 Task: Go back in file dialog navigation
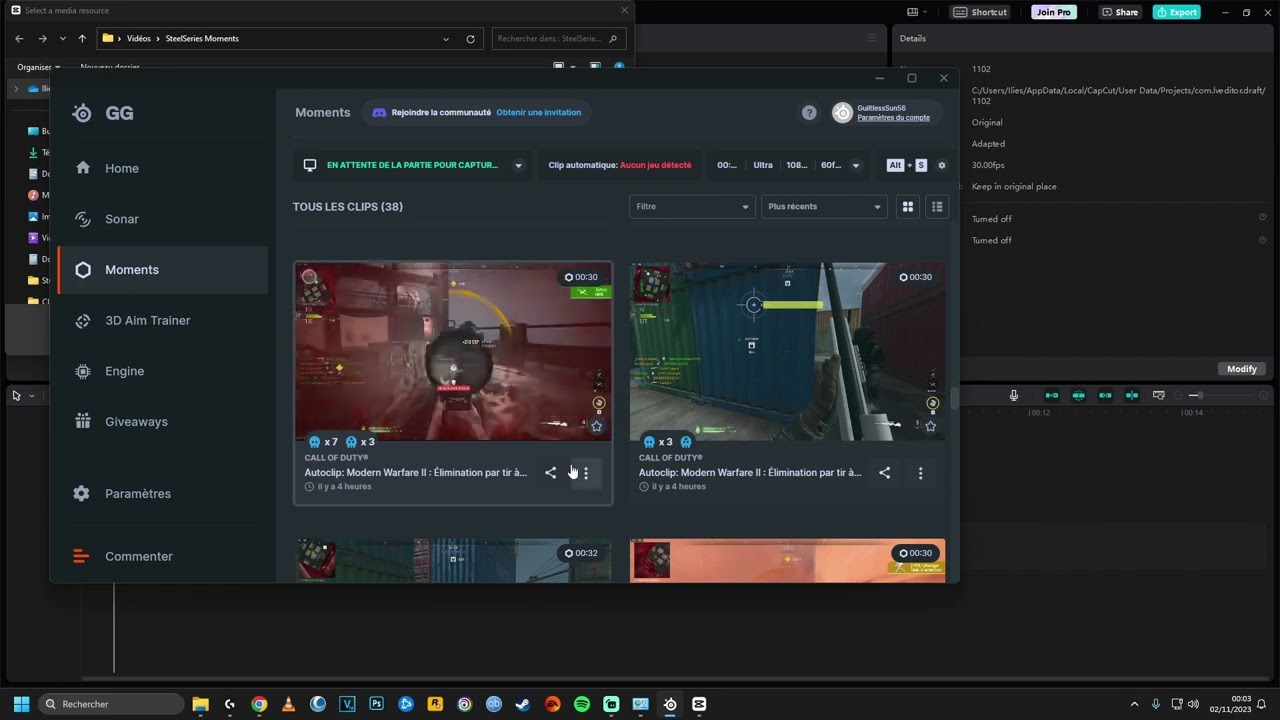click(x=19, y=39)
